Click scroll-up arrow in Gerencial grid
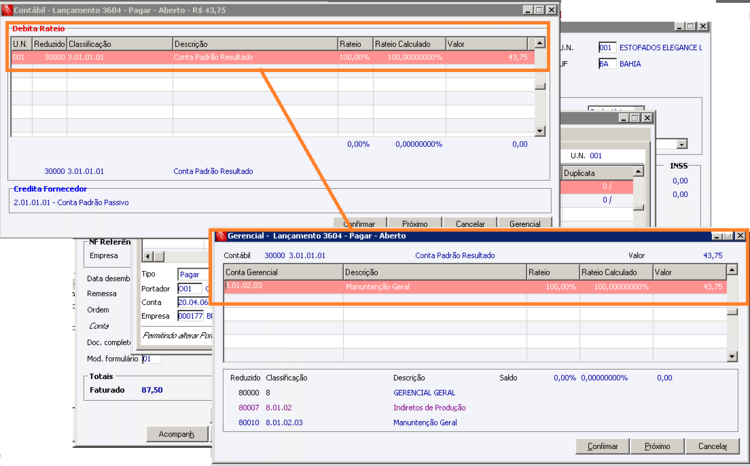 coord(732,270)
